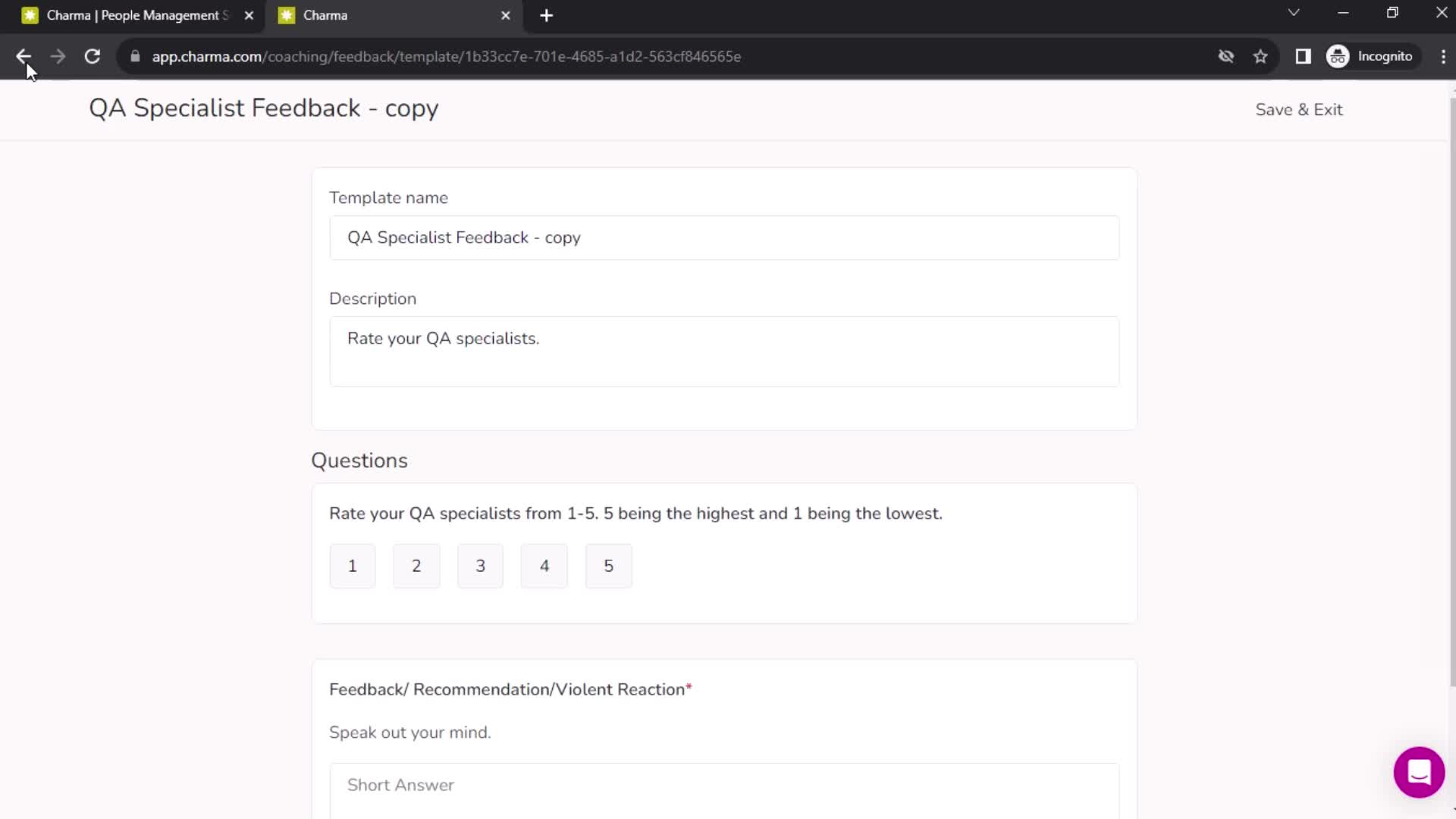Open the Chrome three-dot menu
Viewport: 1456px width, 819px height.
click(x=1443, y=56)
